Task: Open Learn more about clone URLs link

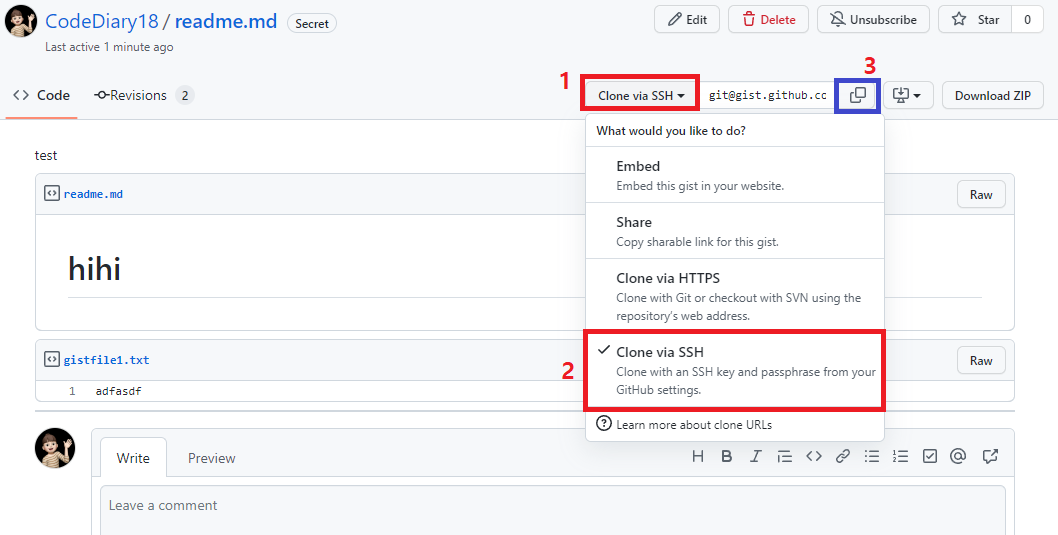Action: tap(694, 424)
